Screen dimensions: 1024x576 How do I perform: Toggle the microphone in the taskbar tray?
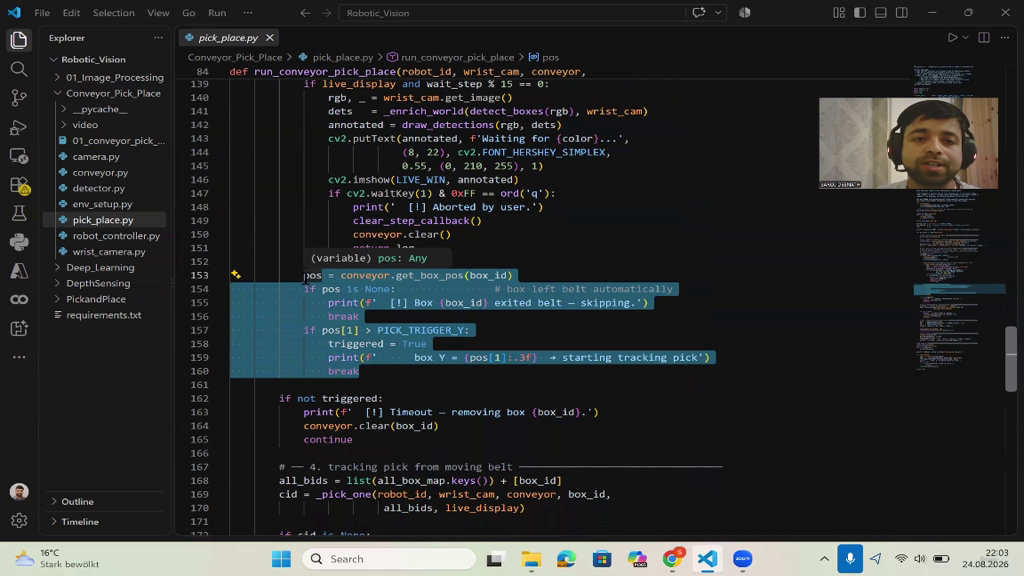tap(850, 559)
